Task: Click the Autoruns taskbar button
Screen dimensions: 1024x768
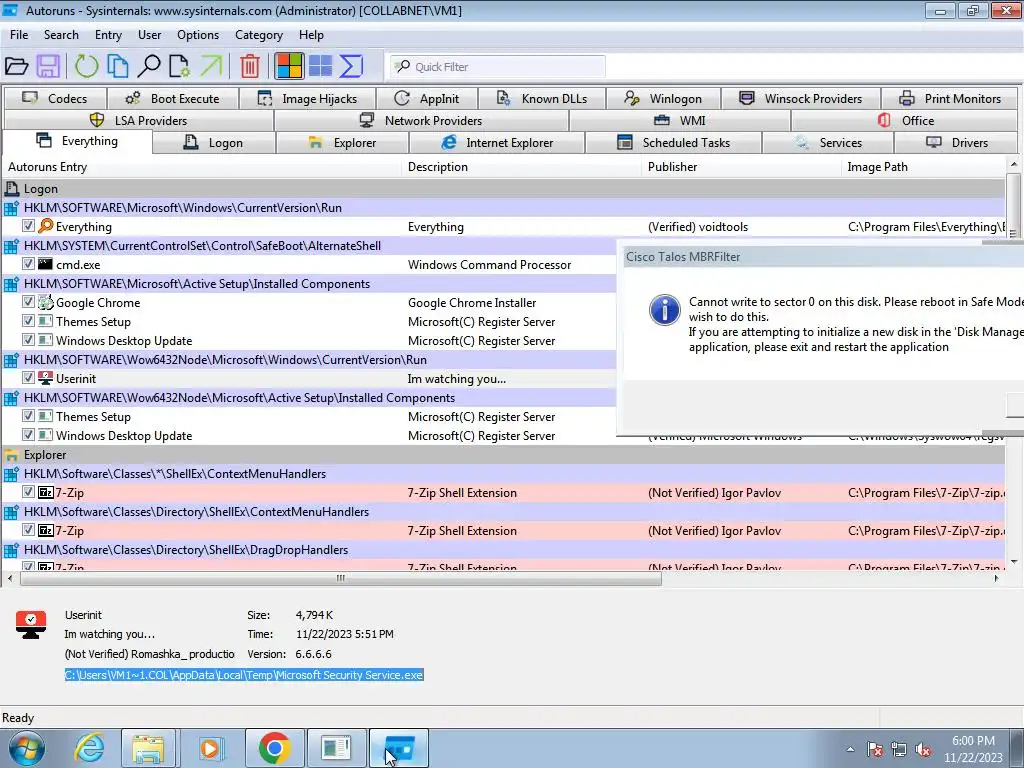Action: (400, 748)
